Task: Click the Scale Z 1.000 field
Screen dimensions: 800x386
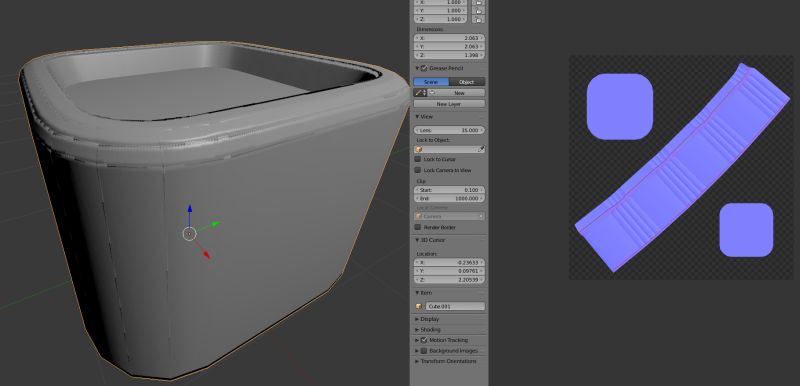Action: coord(441,19)
